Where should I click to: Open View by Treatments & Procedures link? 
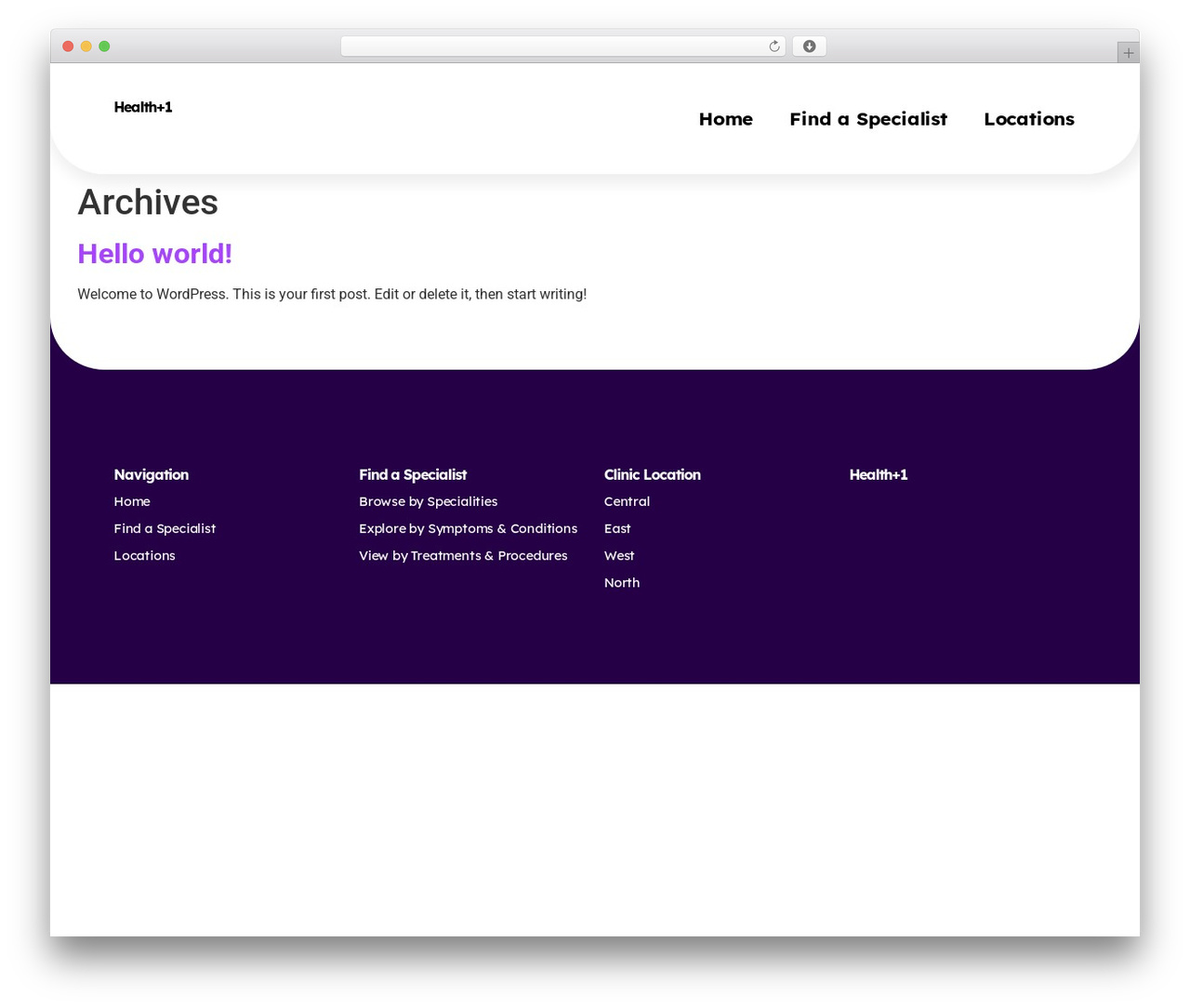(x=463, y=555)
